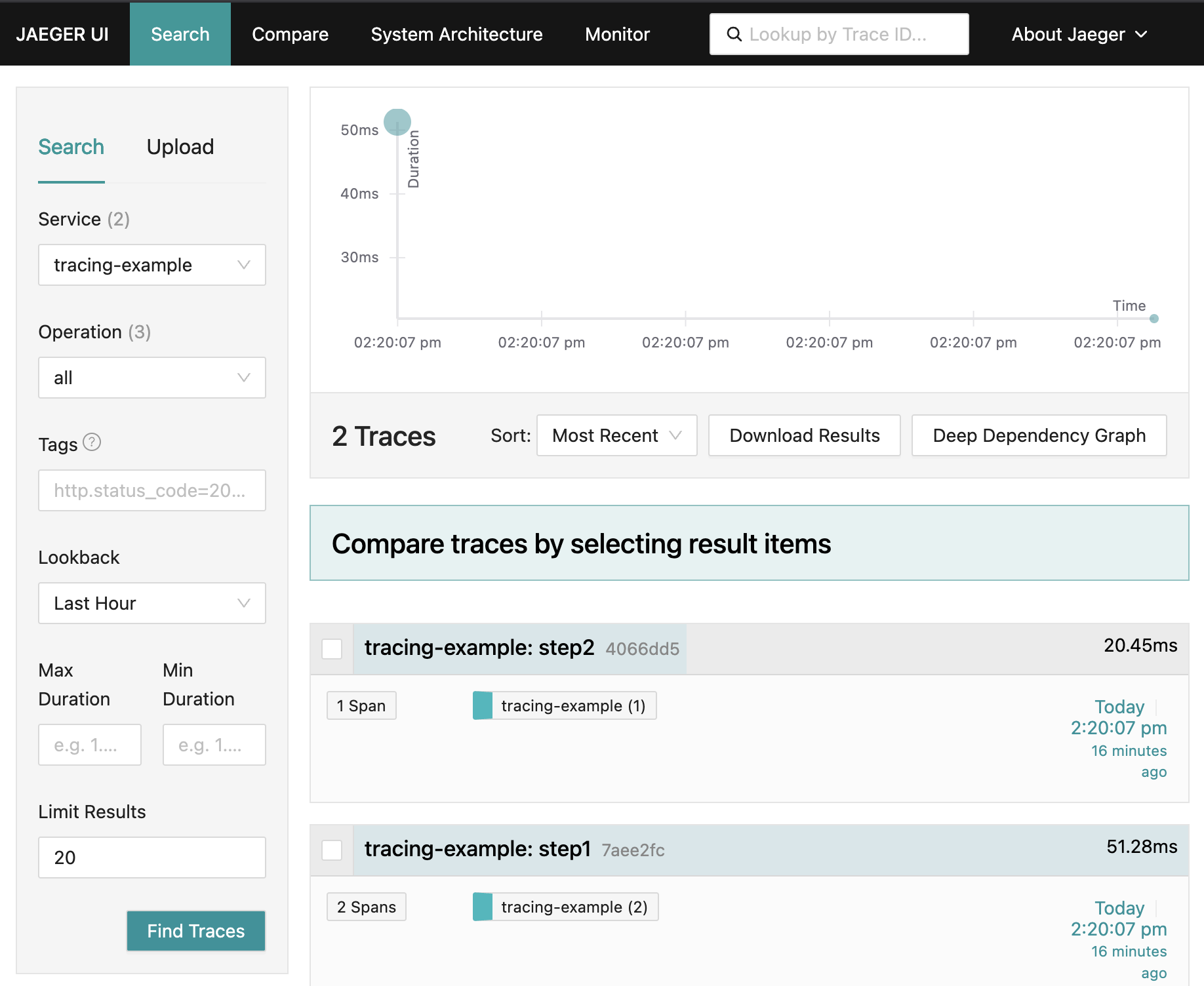Viewport: 1204px width, 986px height.
Task: Expand the About Jaeger menu
Action: click(x=1079, y=34)
